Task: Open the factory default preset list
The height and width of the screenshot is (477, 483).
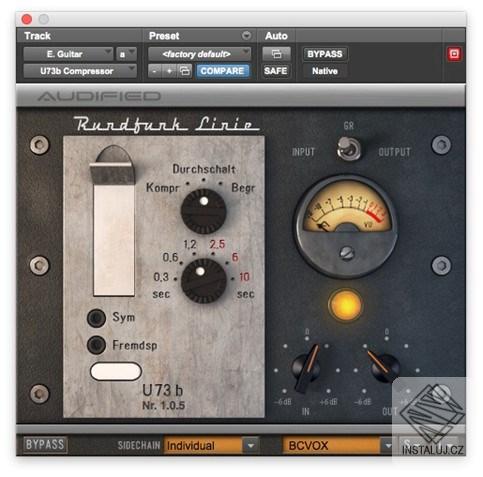Action: (199, 54)
